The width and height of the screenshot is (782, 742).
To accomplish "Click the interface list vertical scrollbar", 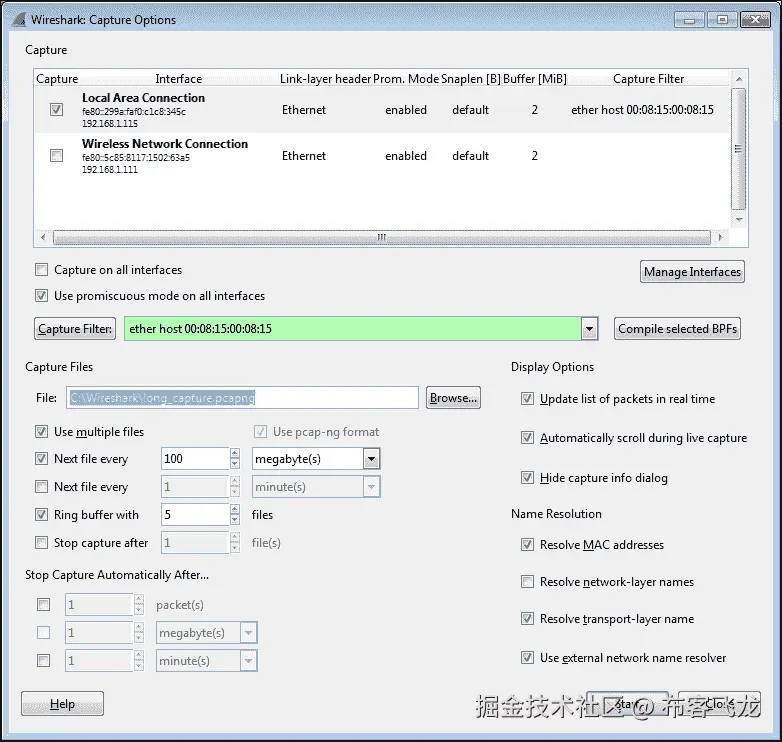I will click(x=739, y=149).
